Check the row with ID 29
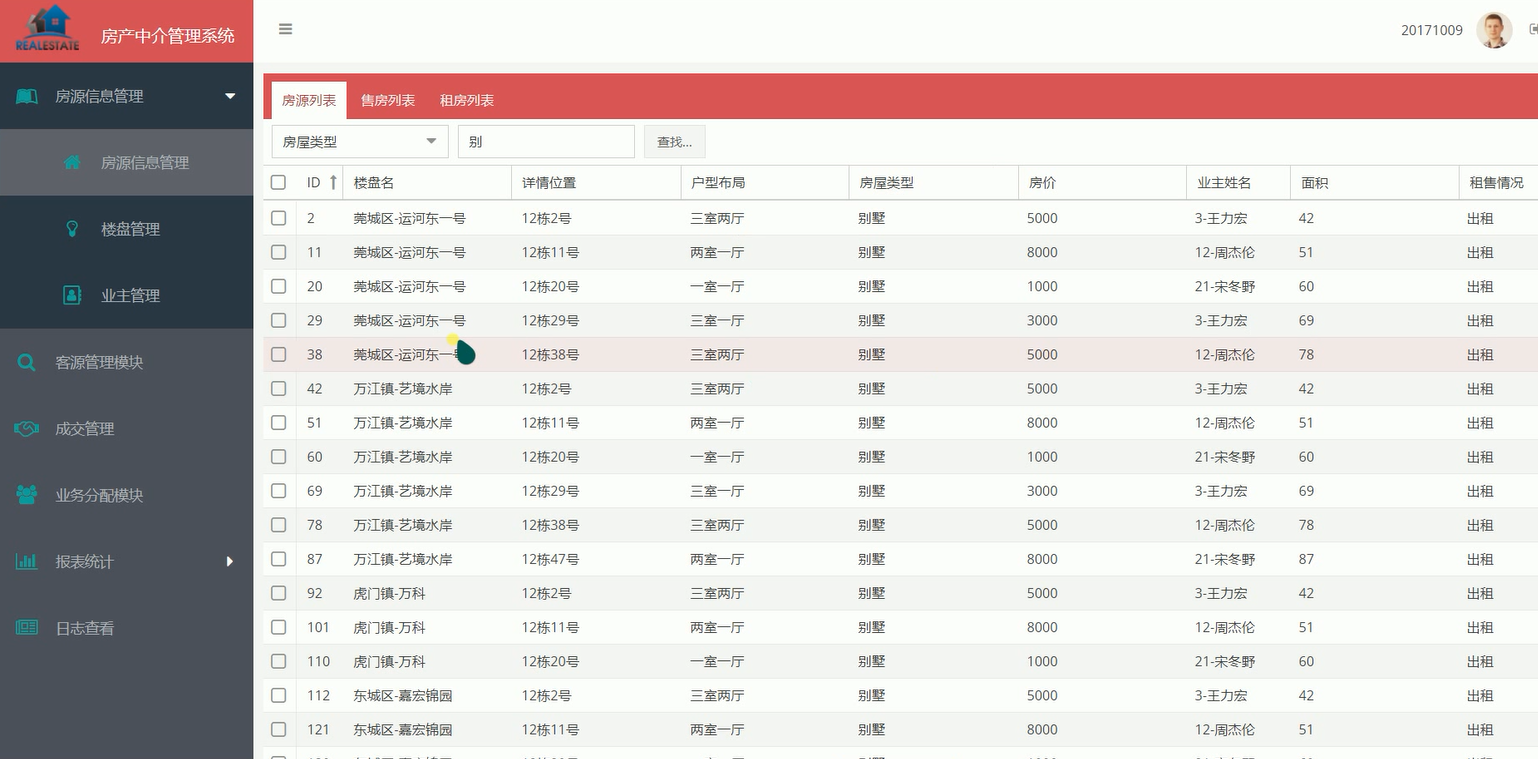Screen dimensions: 1538x759 [x=279, y=320]
